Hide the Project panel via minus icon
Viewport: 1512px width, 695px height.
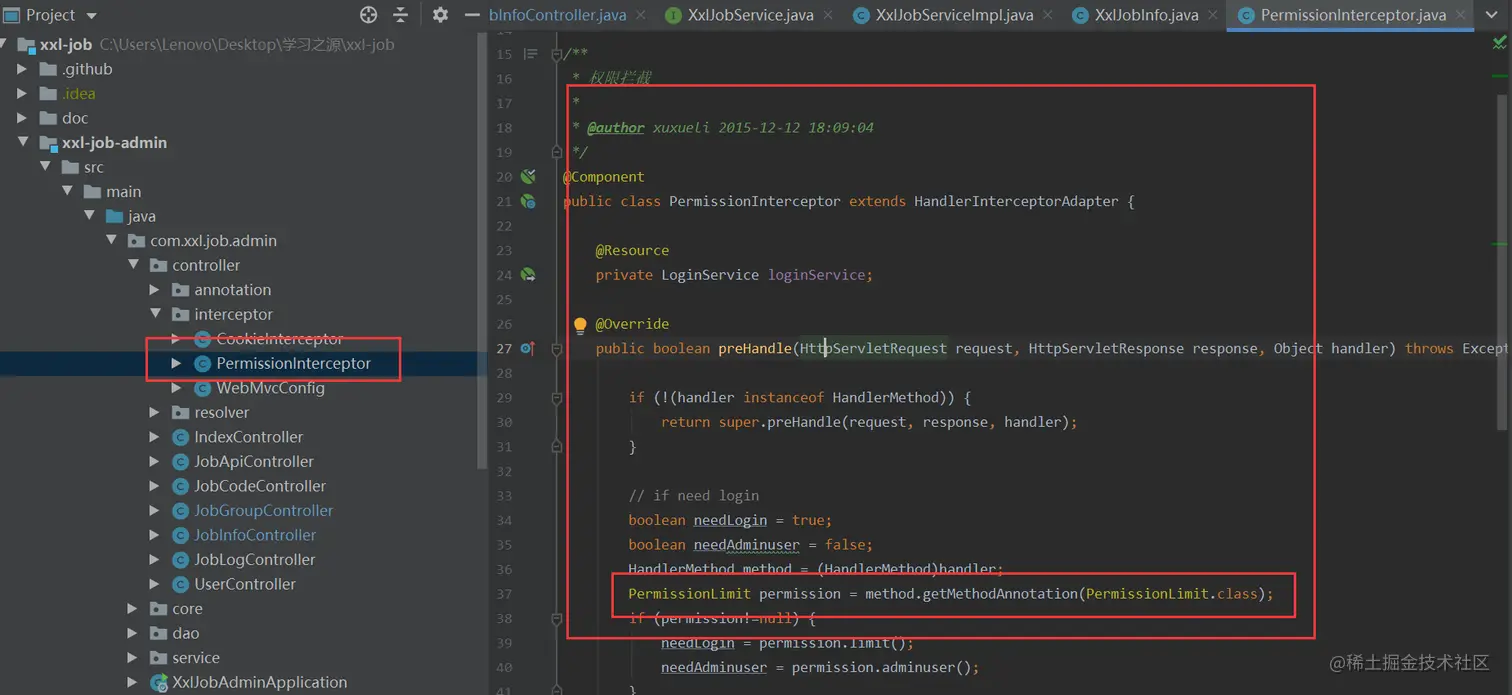(x=472, y=15)
